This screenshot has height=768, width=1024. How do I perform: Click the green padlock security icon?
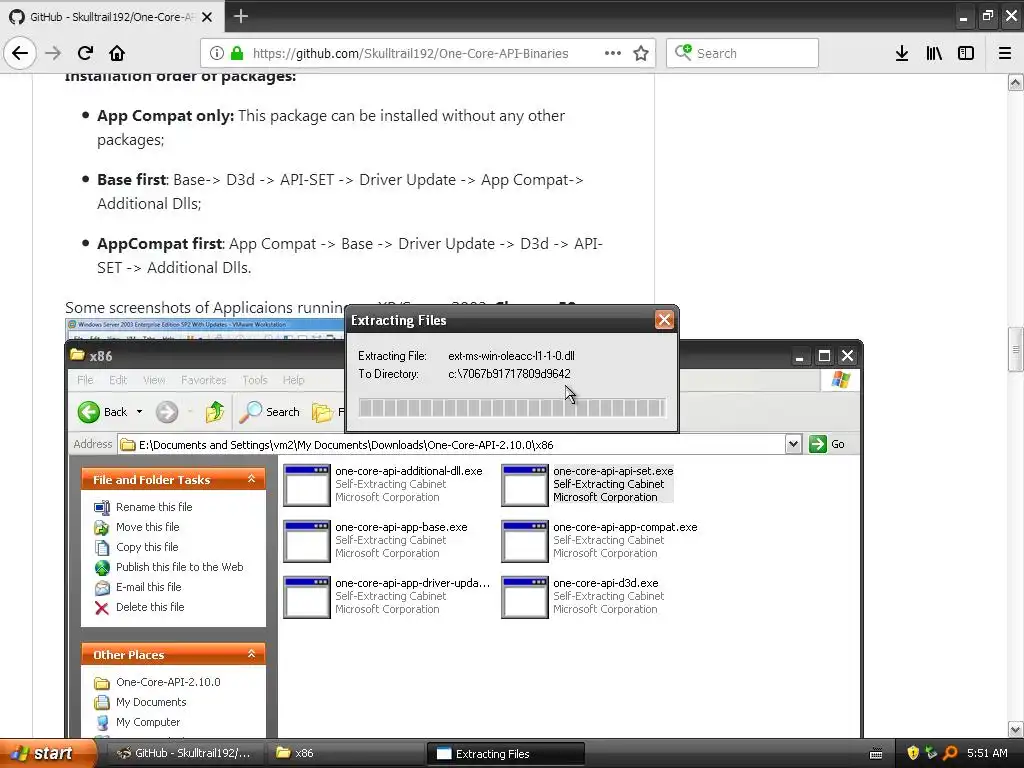point(237,53)
